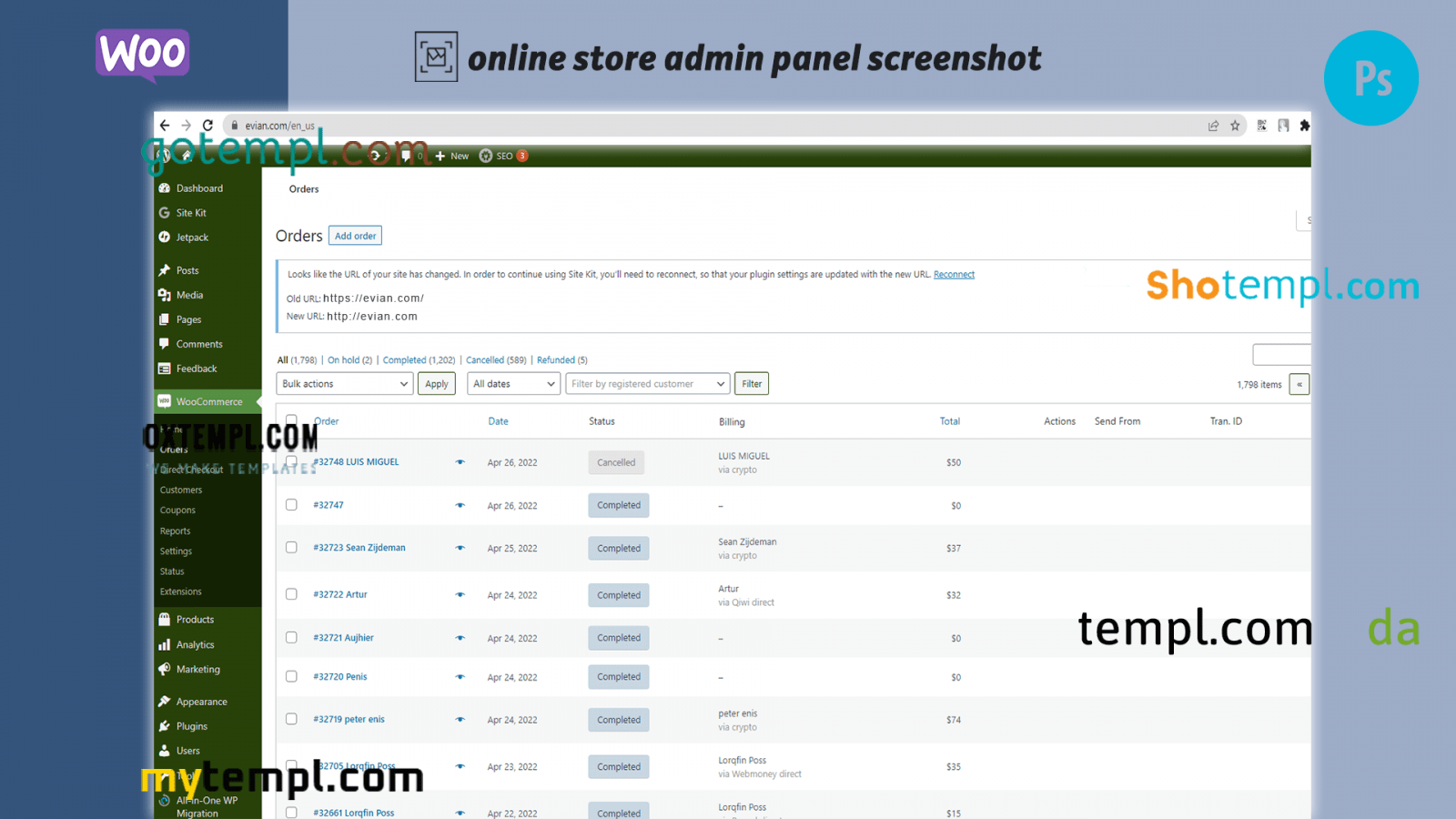The height and width of the screenshot is (819, 1456).
Task: Click the Add order button
Action: click(x=355, y=236)
